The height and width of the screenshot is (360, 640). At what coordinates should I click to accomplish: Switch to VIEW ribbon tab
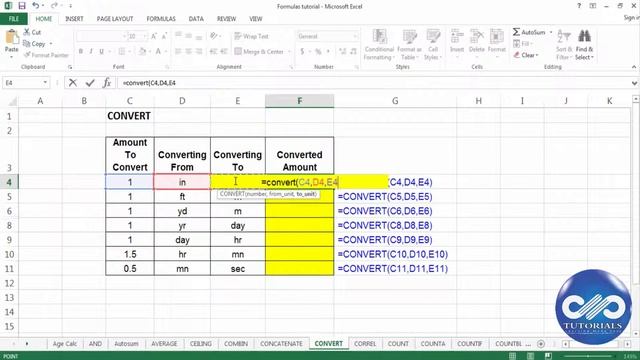tap(256, 19)
